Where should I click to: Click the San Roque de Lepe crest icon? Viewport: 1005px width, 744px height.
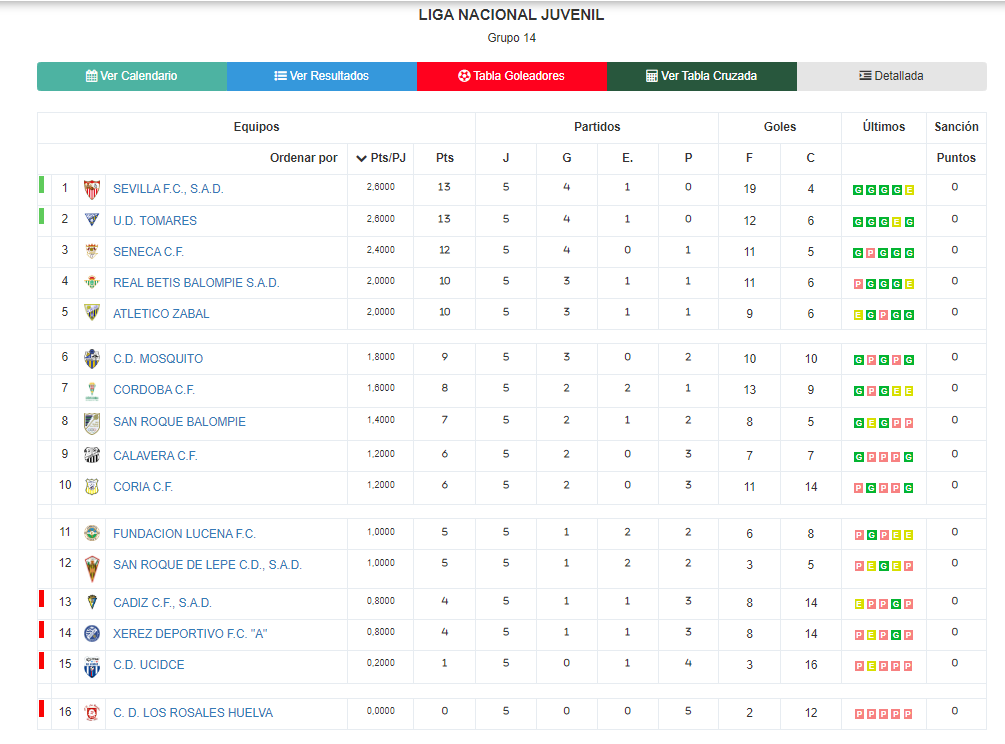tap(92, 569)
